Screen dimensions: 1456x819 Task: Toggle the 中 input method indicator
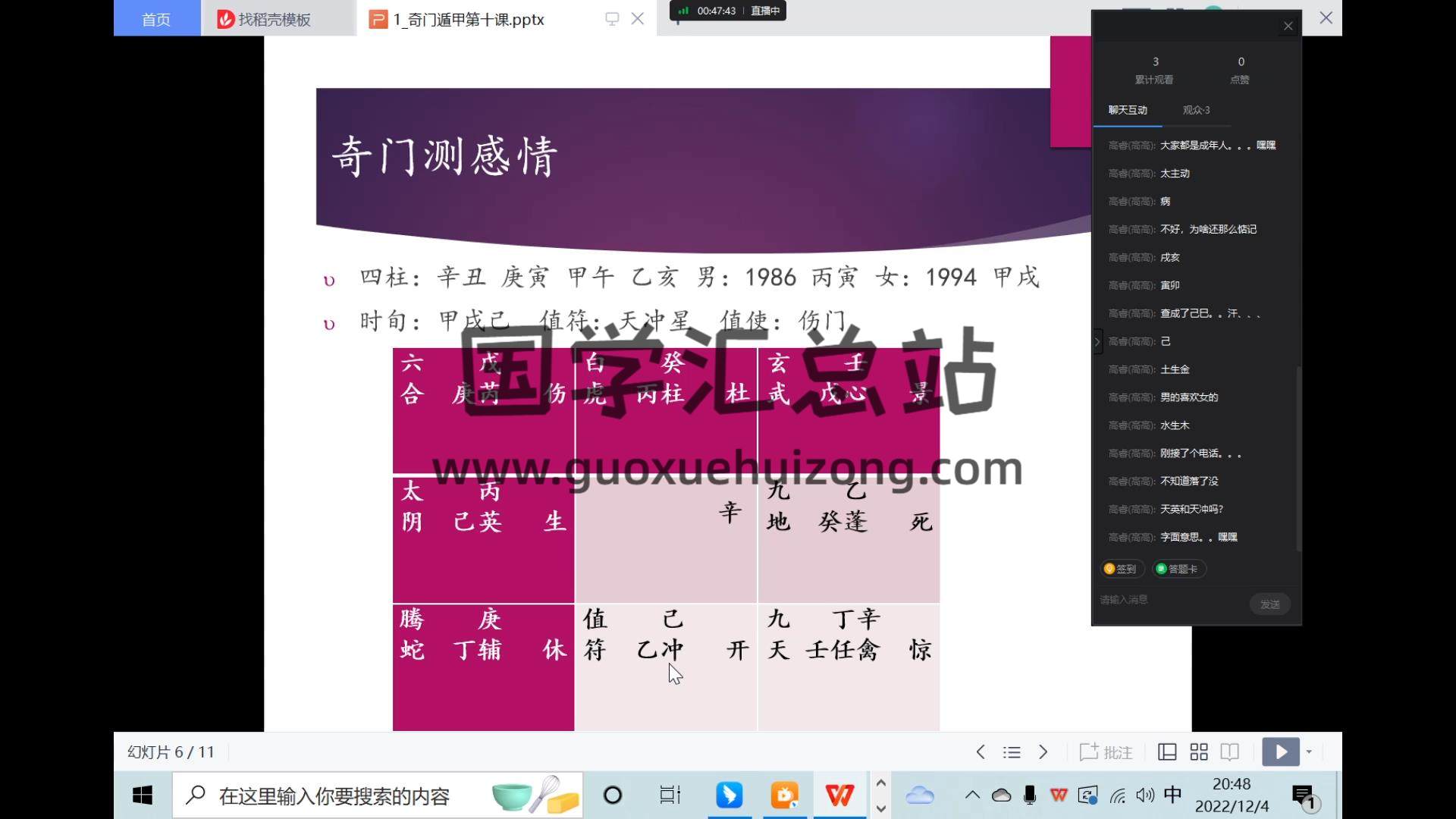1172,795
